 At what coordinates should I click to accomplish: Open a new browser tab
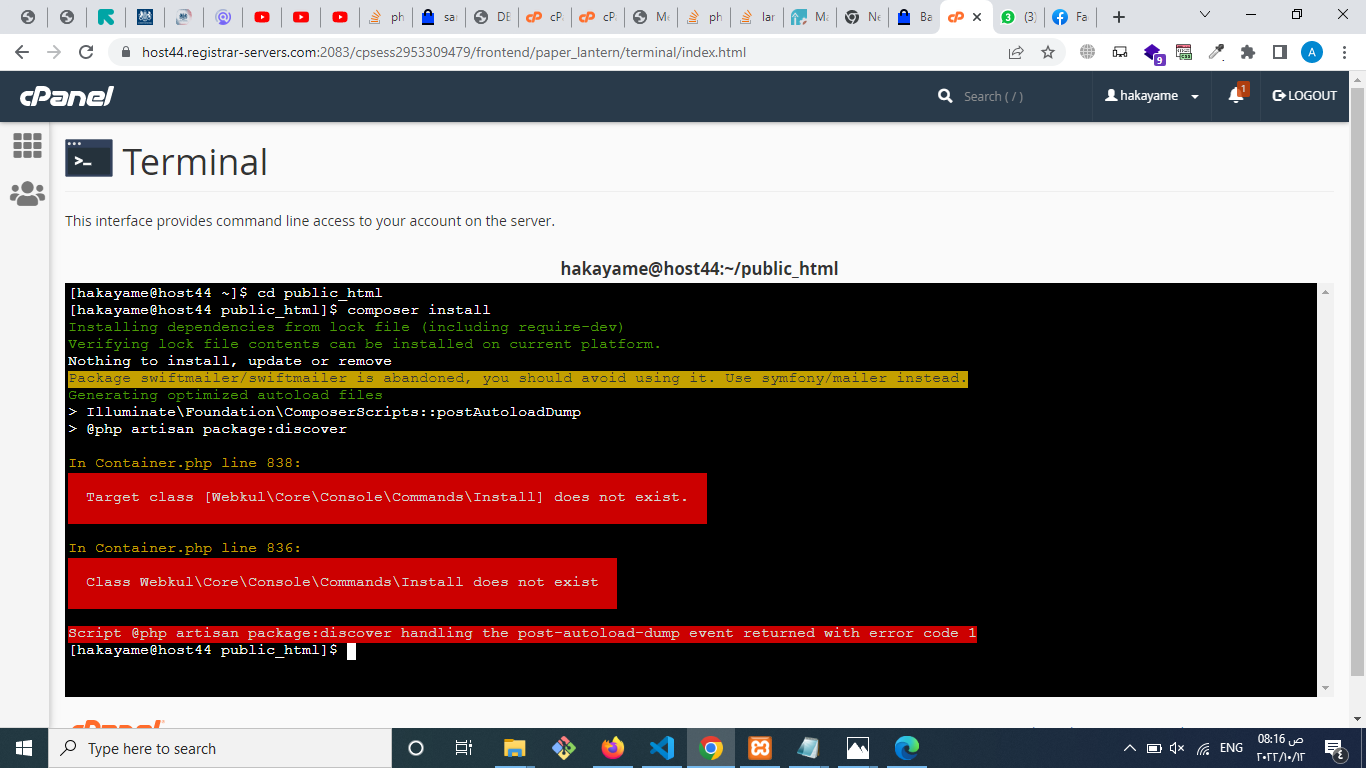[x=1119, y=17]
